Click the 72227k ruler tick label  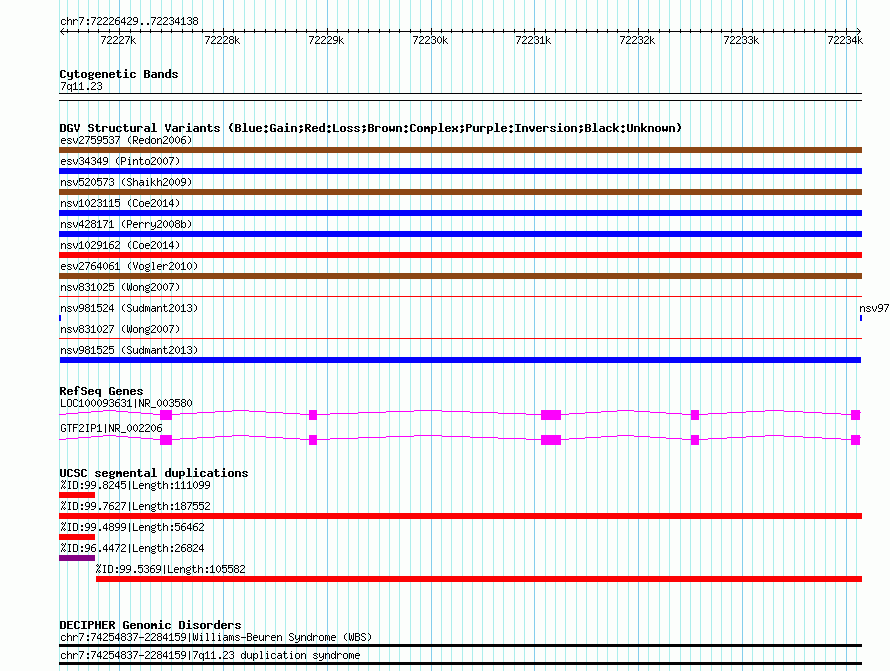click(118, 40)
